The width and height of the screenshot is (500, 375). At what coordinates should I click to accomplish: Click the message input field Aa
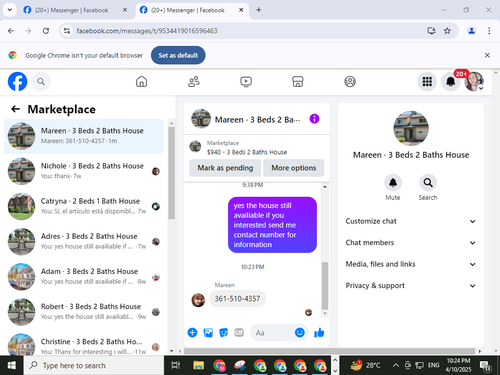pyautogui.click(x=273, y=333)
